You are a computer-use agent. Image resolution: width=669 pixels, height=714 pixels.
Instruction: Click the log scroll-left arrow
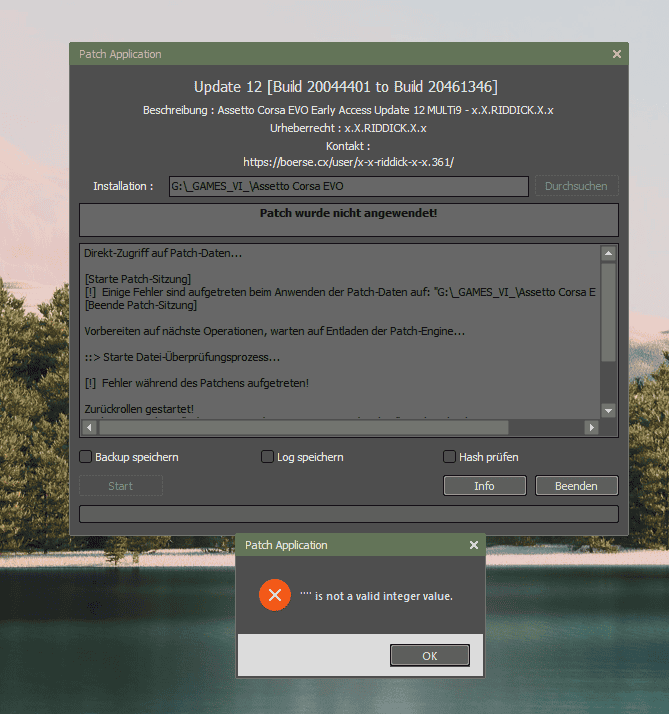click(x=89, y=428)
